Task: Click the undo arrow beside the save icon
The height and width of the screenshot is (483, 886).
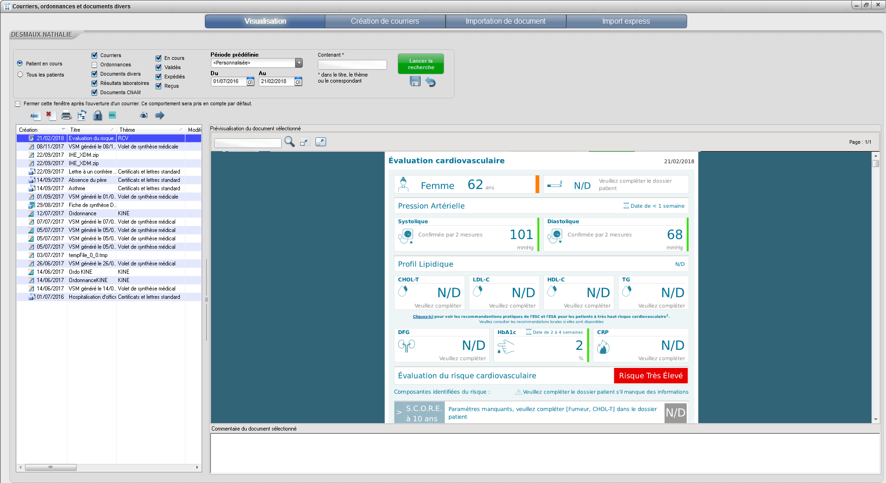Action: tap(430, 82)
